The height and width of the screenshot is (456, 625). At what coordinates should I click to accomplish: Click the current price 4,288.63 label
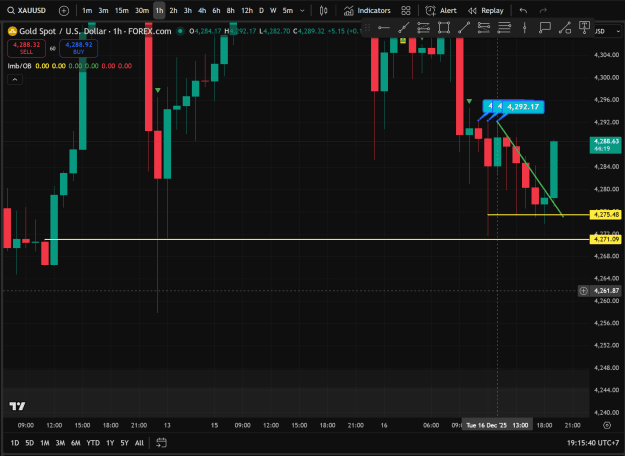[605, 145]
